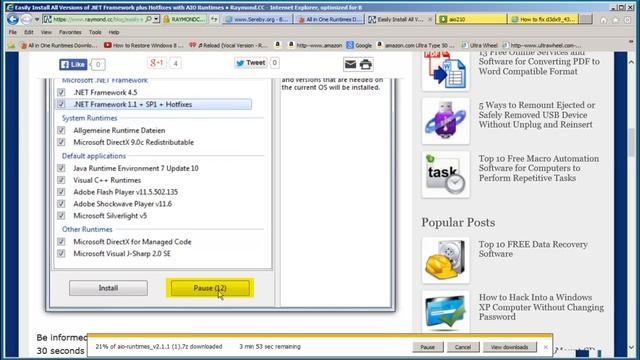Click the printer icon
The image size is (640, 360).
pos(366,64)
